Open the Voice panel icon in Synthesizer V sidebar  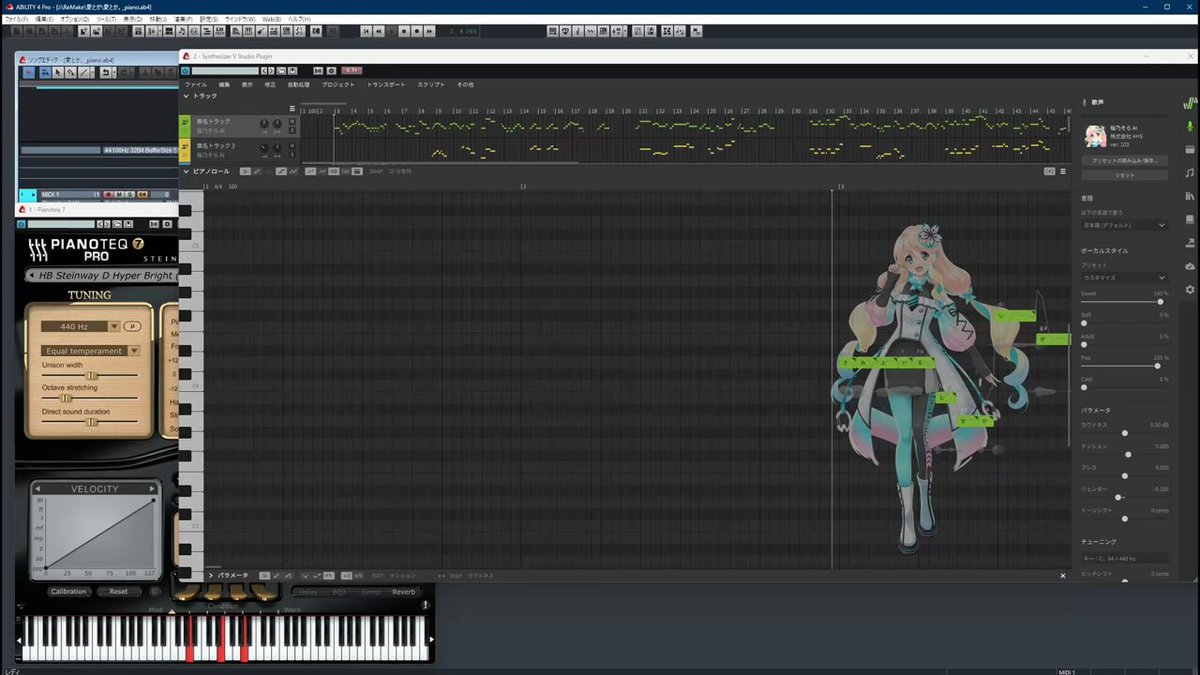pos(1189,126)
